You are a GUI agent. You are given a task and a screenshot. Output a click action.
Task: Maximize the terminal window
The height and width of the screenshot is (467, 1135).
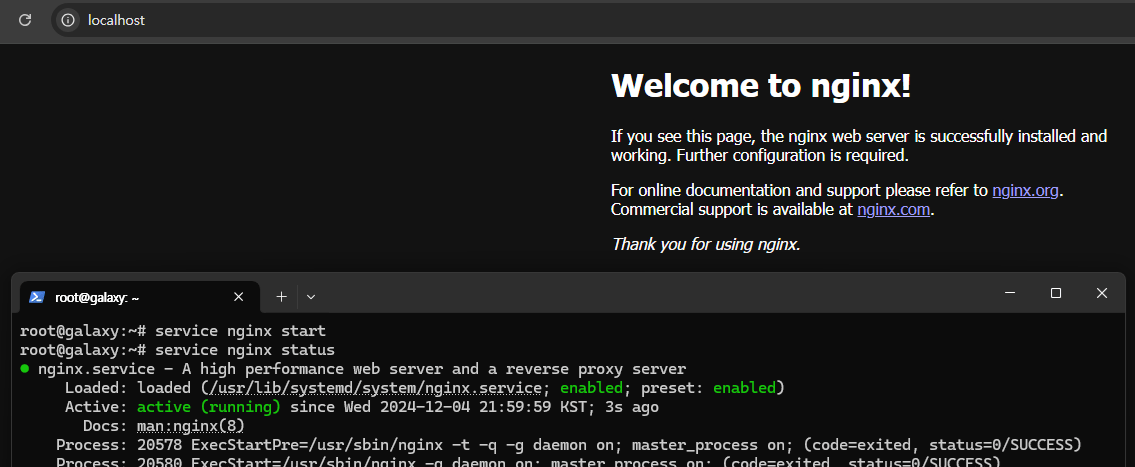1055,293
